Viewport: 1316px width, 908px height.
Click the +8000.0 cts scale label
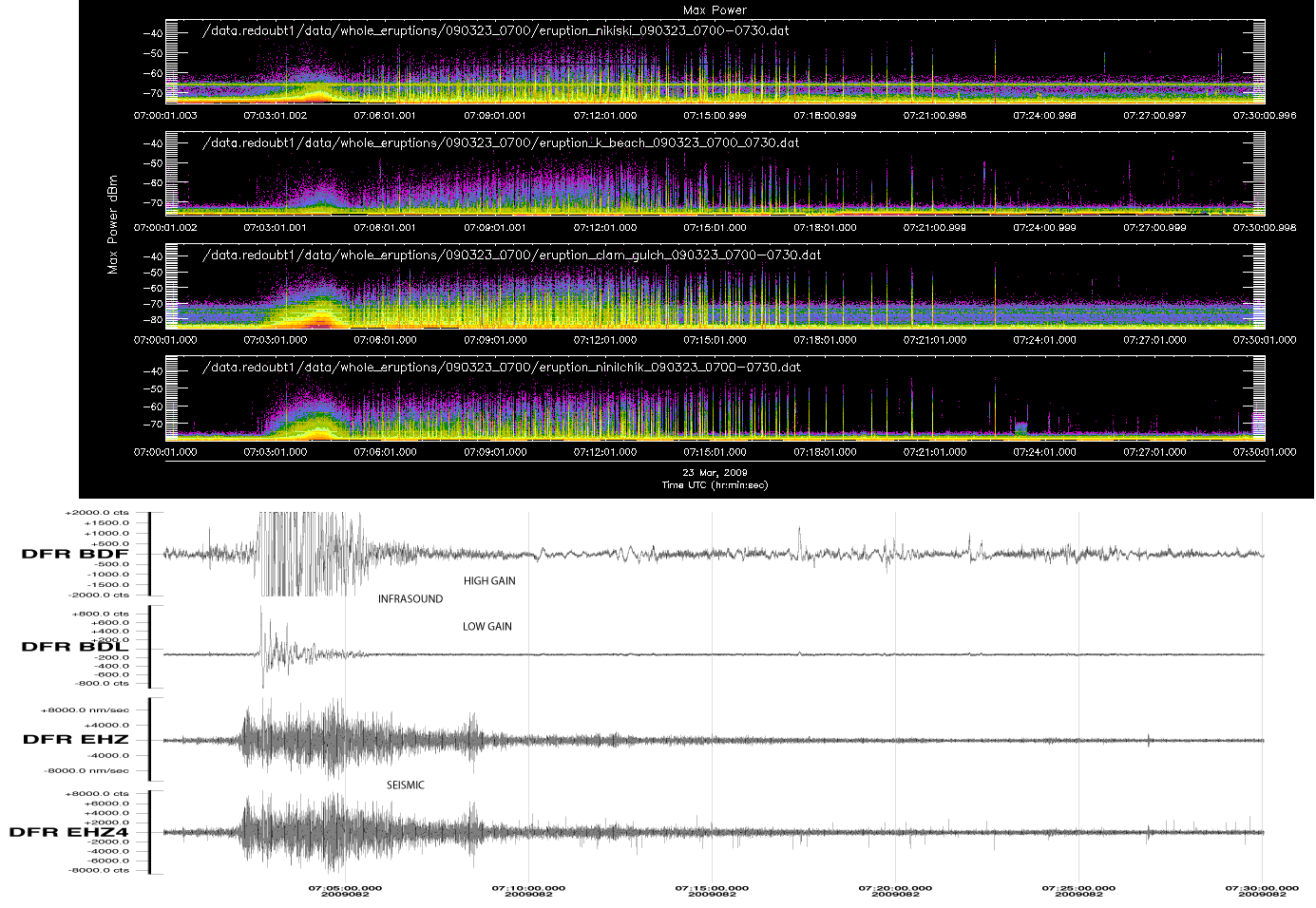tap(97, 794)
